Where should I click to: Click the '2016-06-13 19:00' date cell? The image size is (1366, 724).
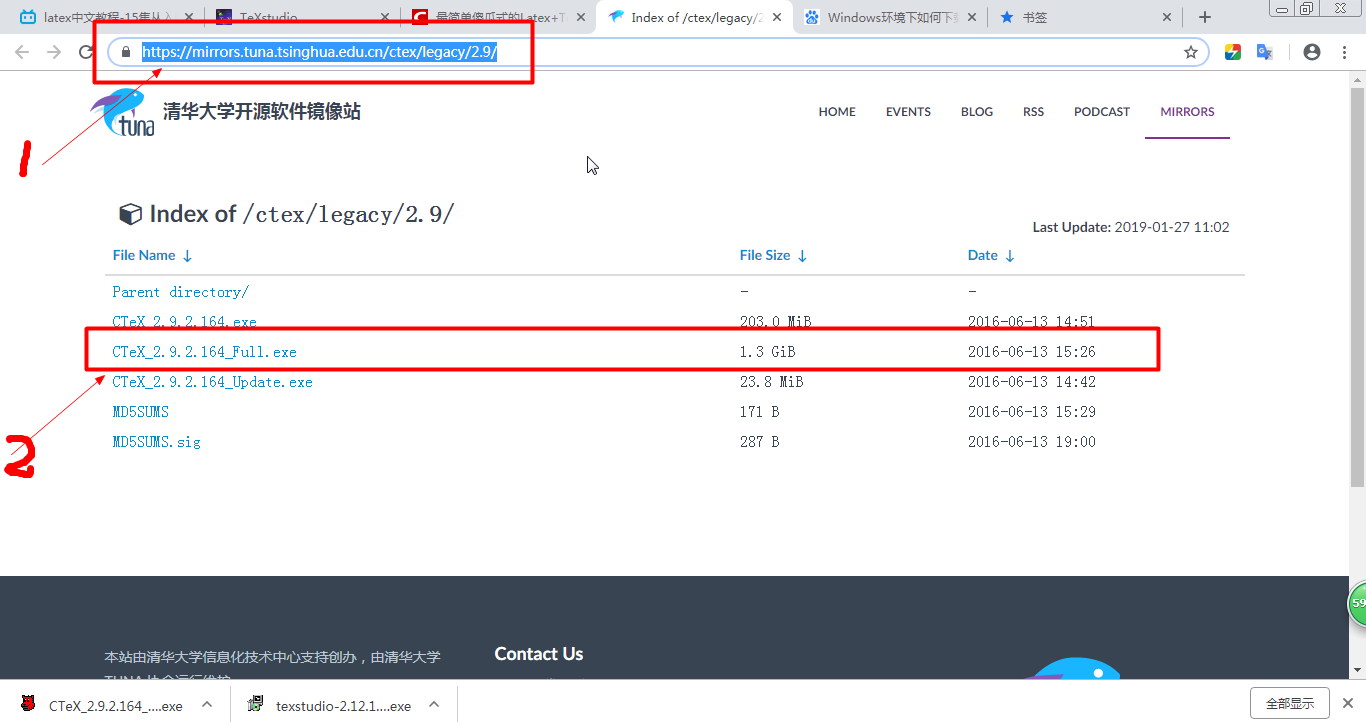(1031, 442)
